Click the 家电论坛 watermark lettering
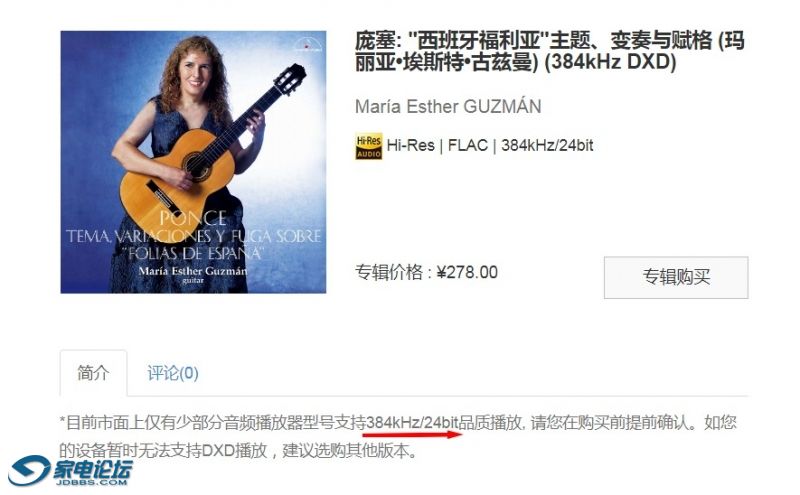Viewport: 800px width, 495px height. [x=93, y=468]
